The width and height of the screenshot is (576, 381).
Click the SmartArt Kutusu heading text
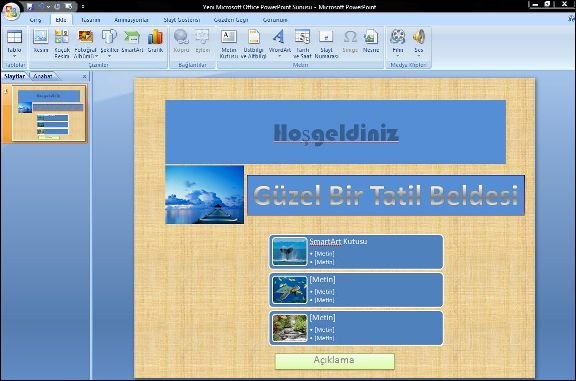pos(338,241)
